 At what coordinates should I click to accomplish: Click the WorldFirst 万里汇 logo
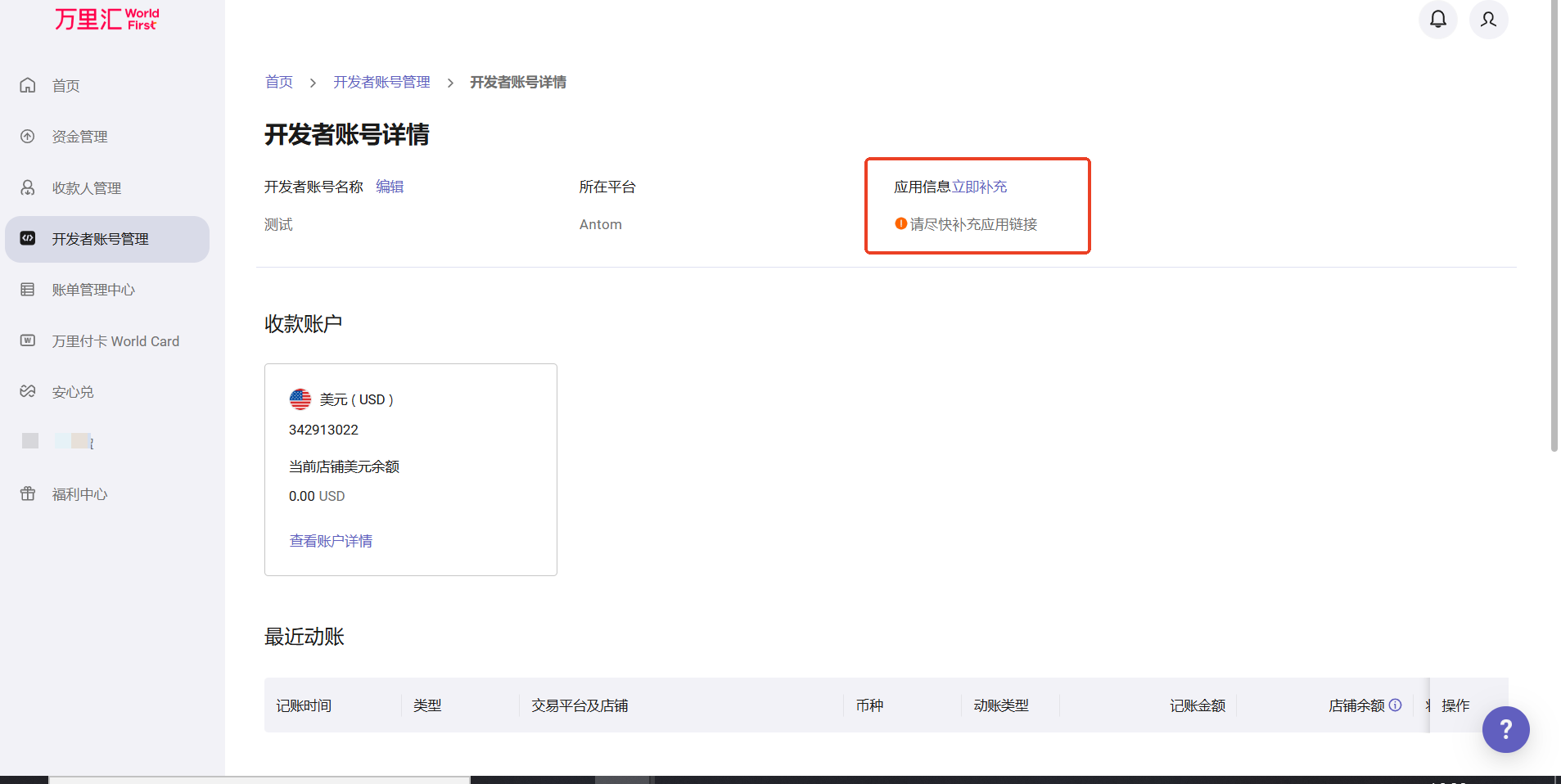[x=106, y=19]
